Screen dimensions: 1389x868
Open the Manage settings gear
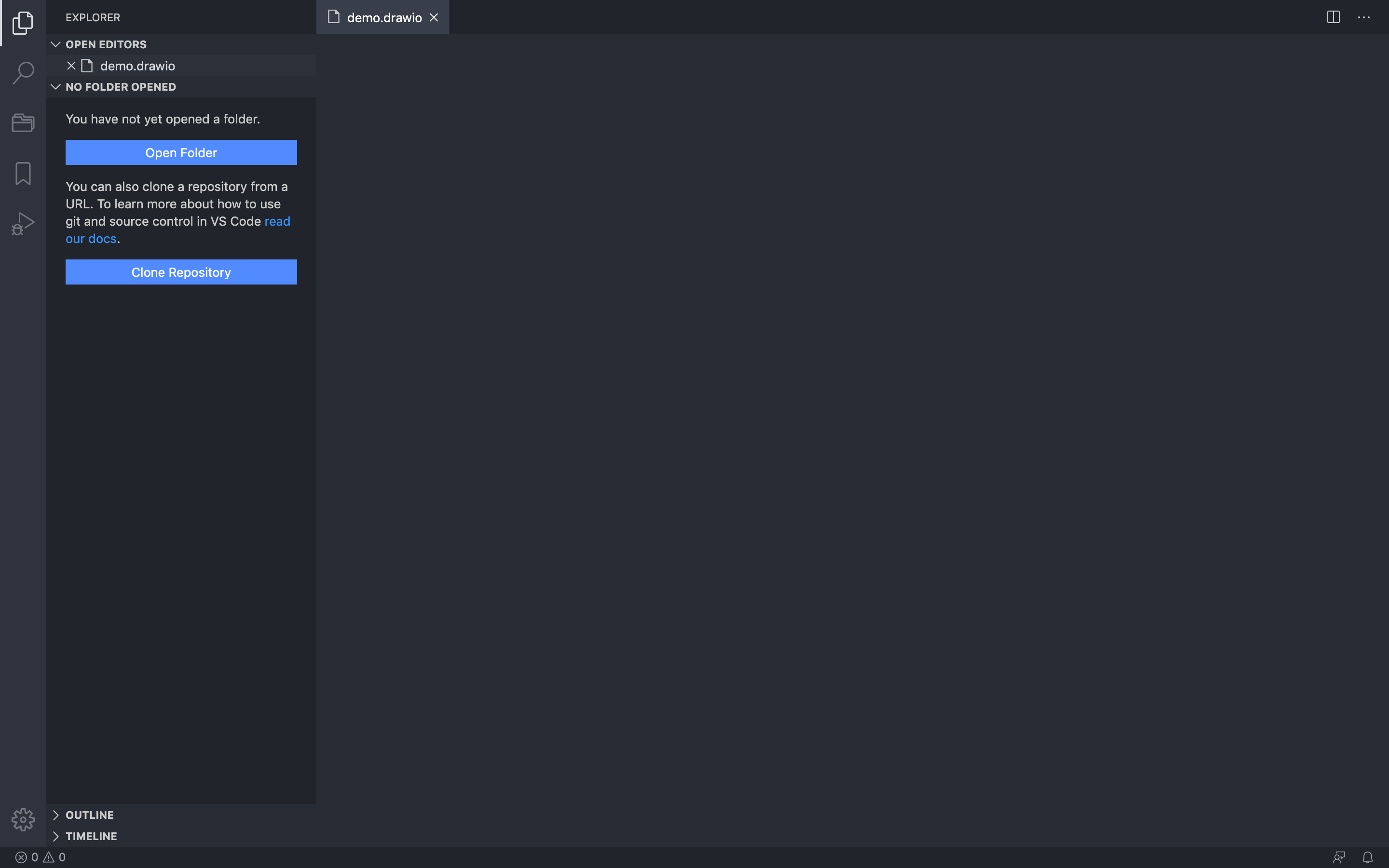(x=23, y=820)
